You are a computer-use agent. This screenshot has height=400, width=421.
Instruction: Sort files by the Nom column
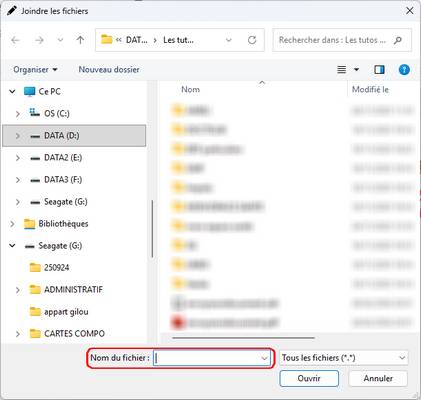pyautogui.click(x=190, y=89)
